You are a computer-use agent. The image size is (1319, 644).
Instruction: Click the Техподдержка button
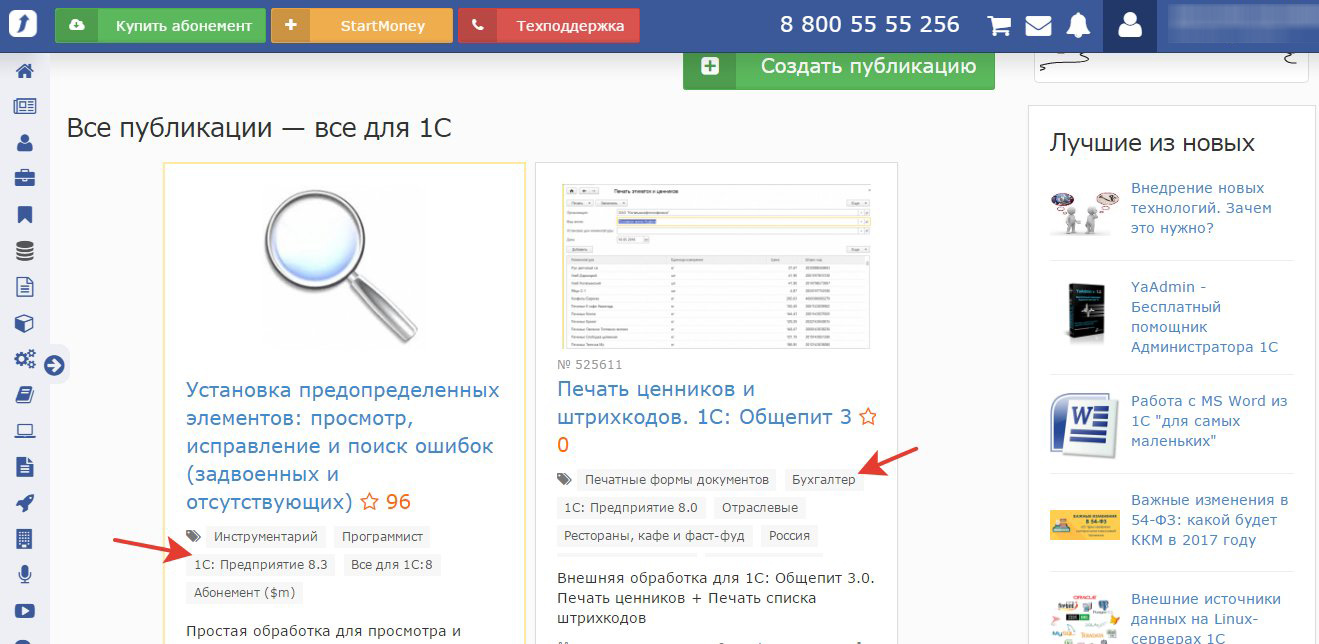(x=549, y=26)
